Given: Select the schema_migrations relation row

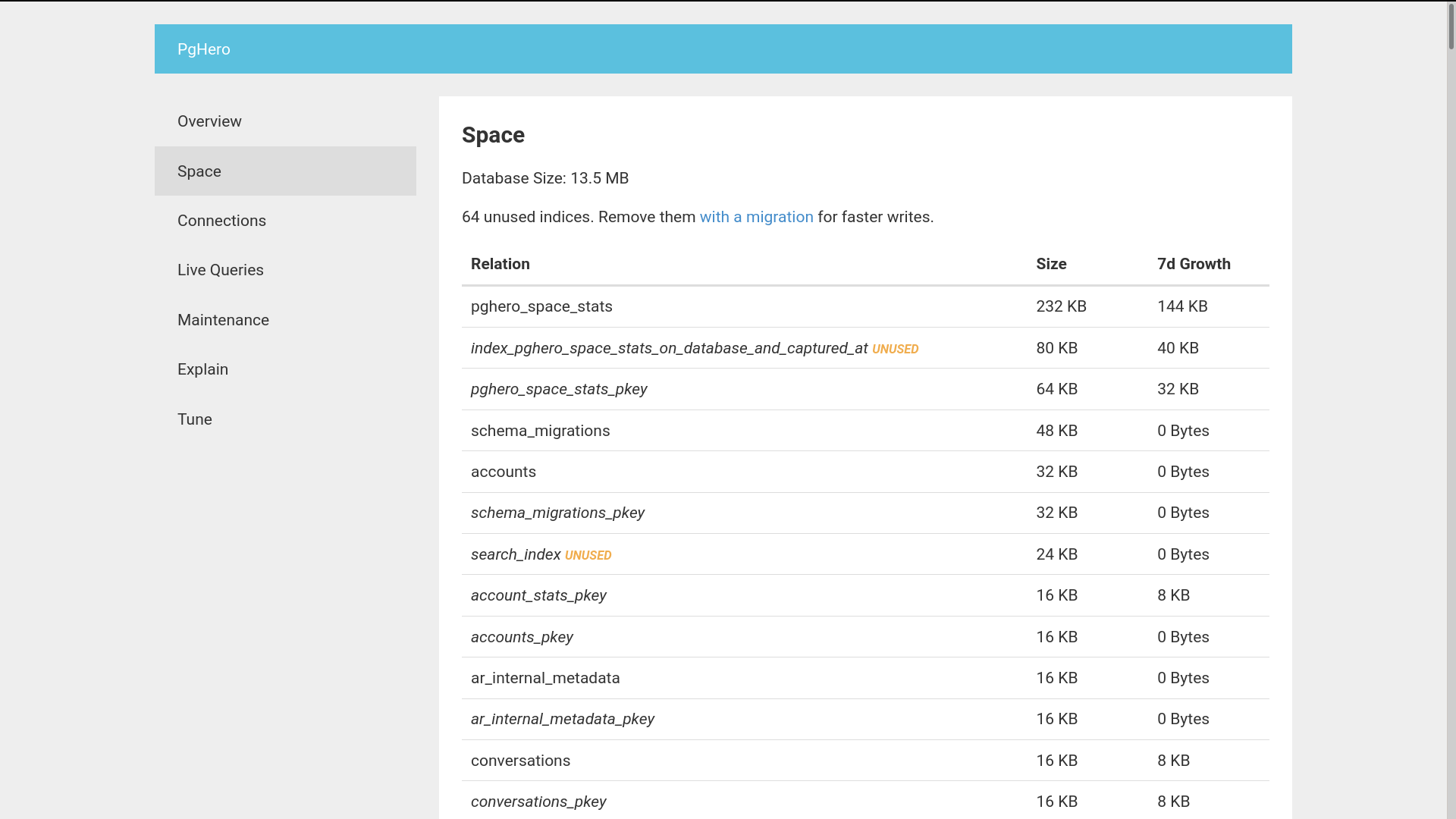Looking at the screenshot, I should tap(540, 431).
